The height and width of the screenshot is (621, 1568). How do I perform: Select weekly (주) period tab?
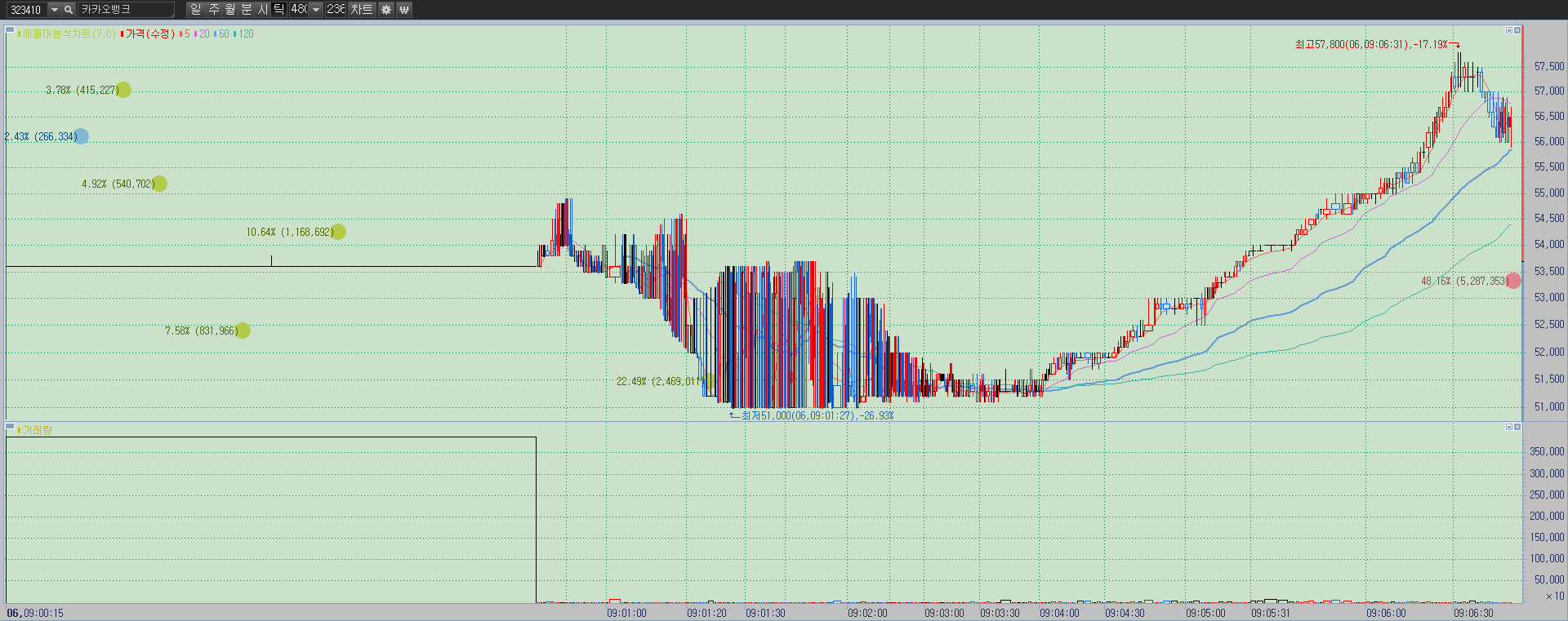213,10
